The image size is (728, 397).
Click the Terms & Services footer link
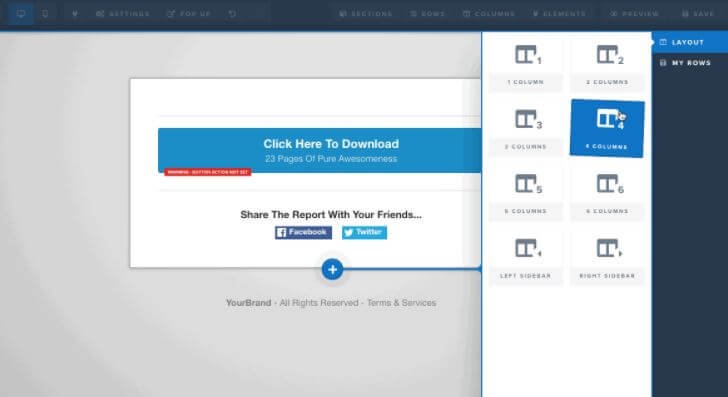[x=402, y=303]
